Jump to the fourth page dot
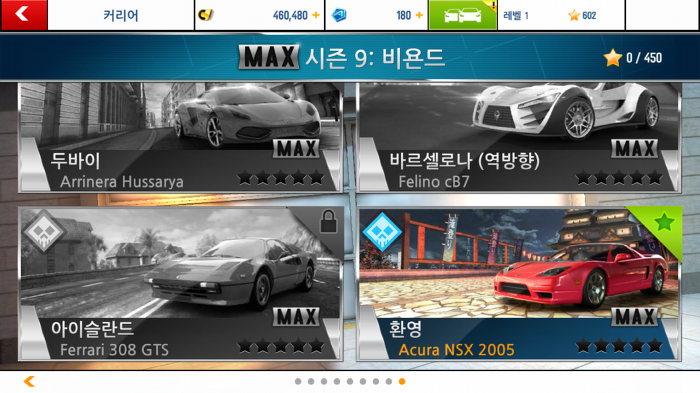The height and width of the screenshot is (393, 700). click(x=337, y=381)
